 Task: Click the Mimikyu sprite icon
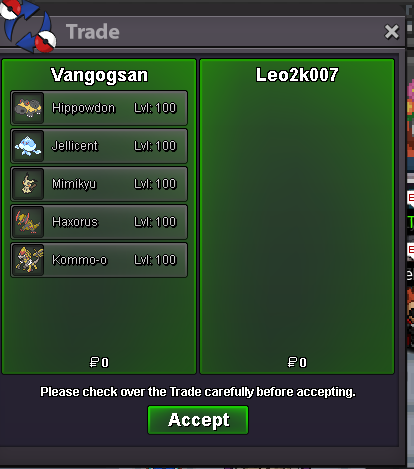coord(28,184)
